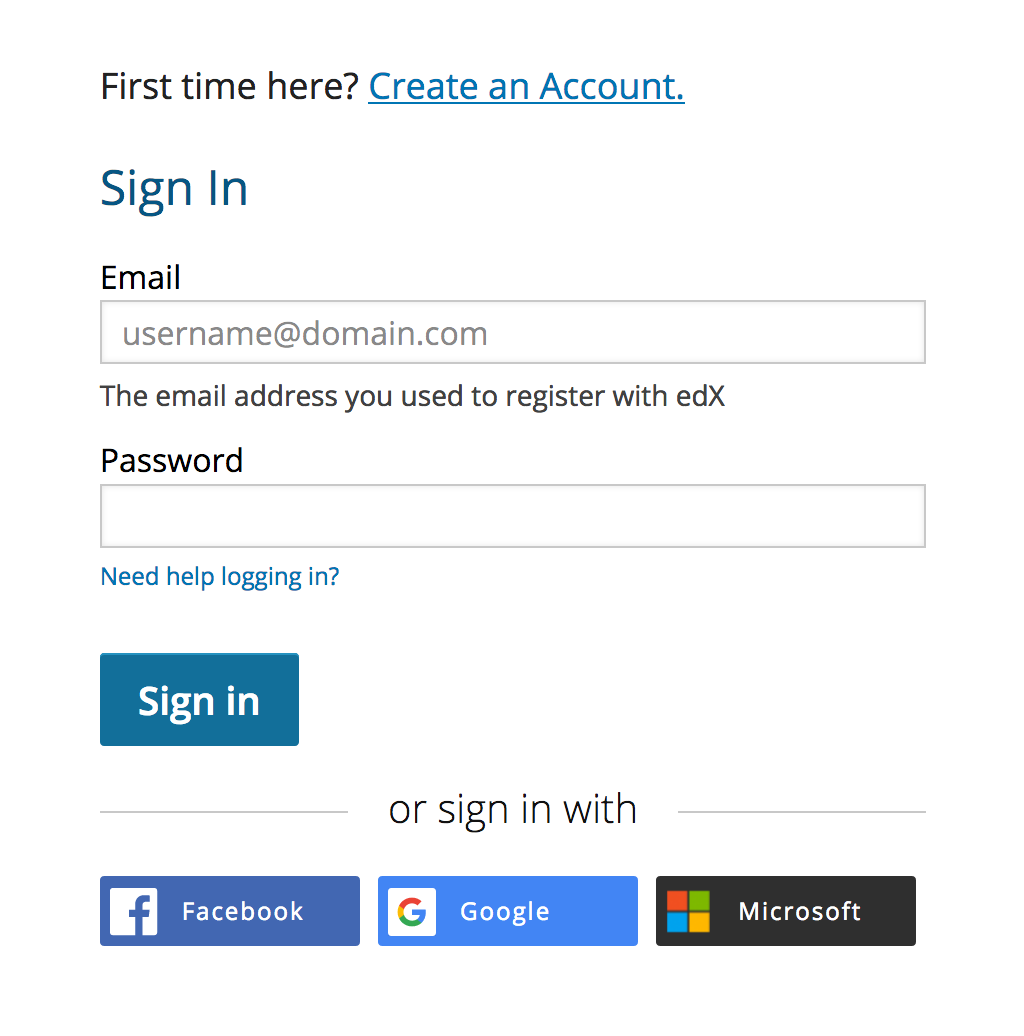Focus the Password input field
The image size is (1024, 1036).
pos(513,516)
